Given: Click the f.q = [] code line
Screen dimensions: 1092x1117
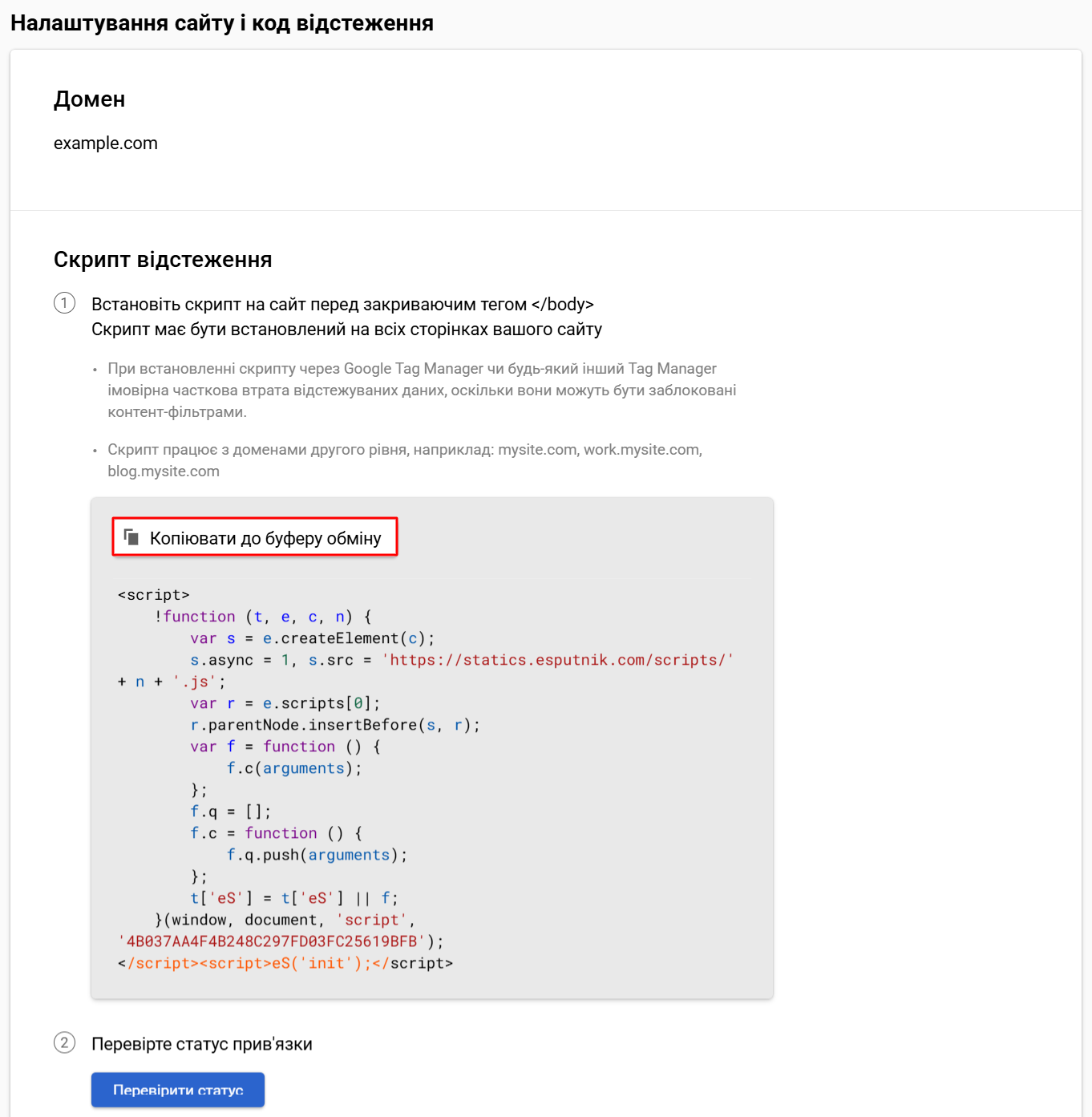Looking at the screenshot, I should [231, 811].
